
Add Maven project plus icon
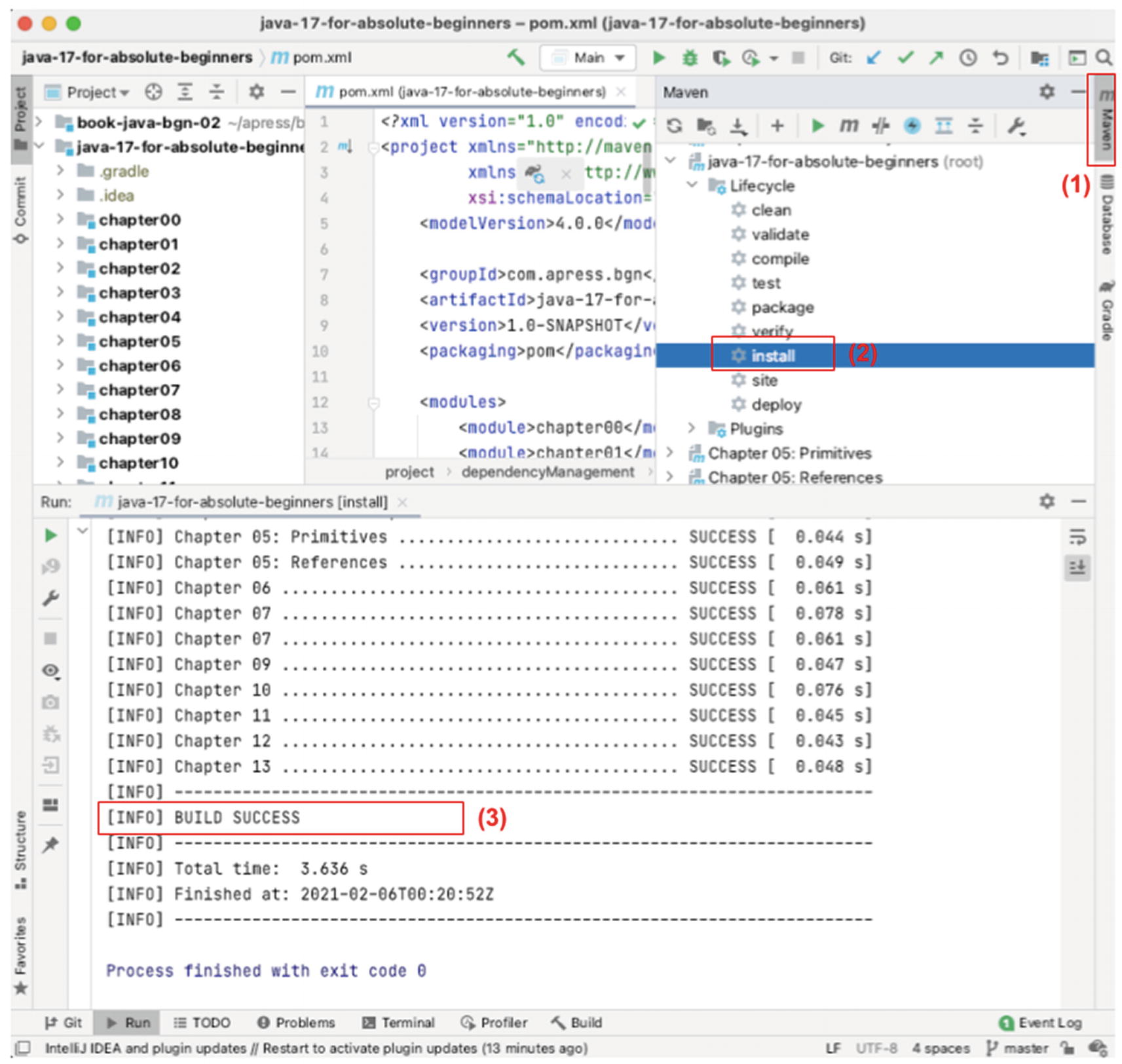pos(777,125)
